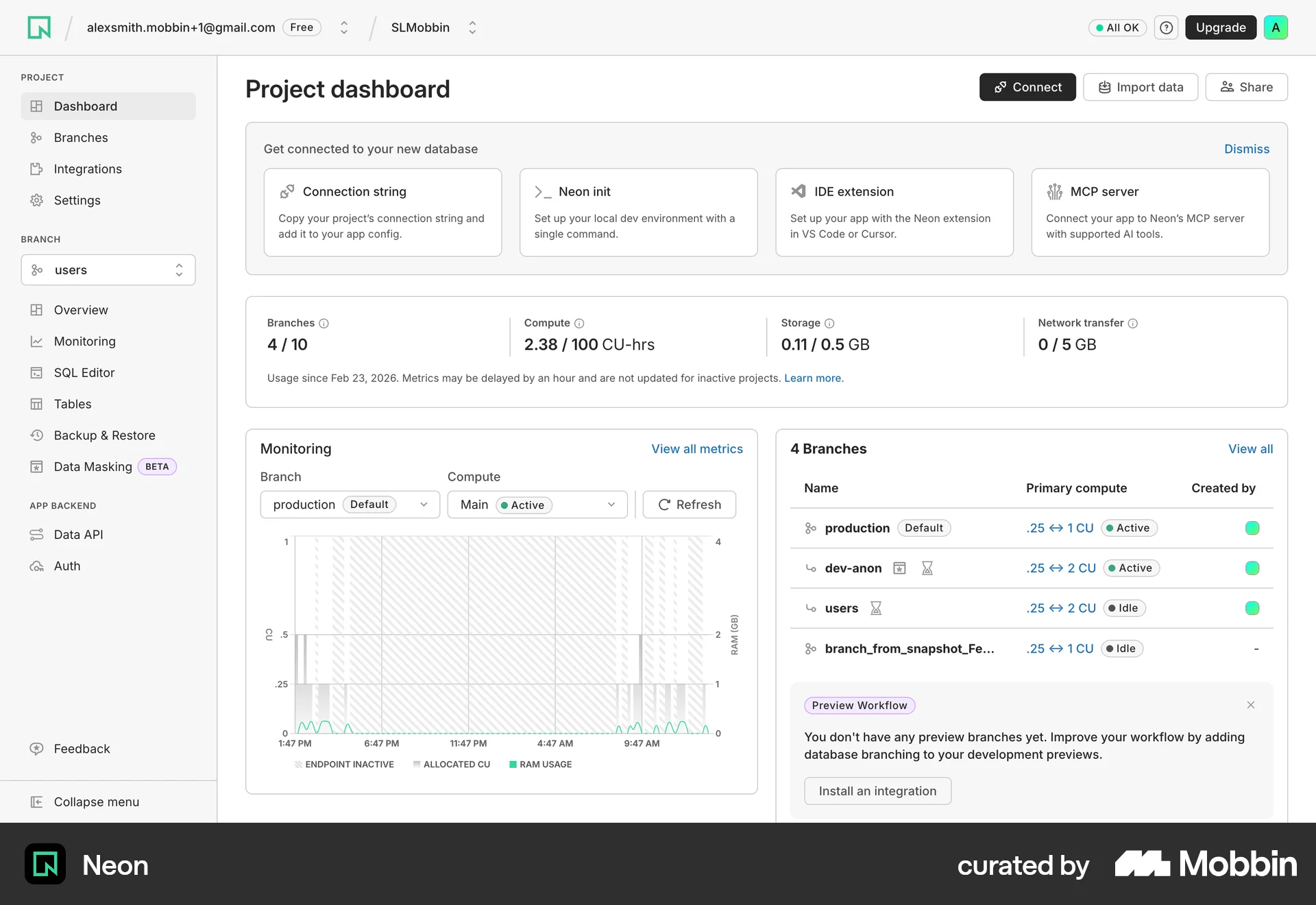Click the data masking icon on dev-anon row

click(899, 568)
